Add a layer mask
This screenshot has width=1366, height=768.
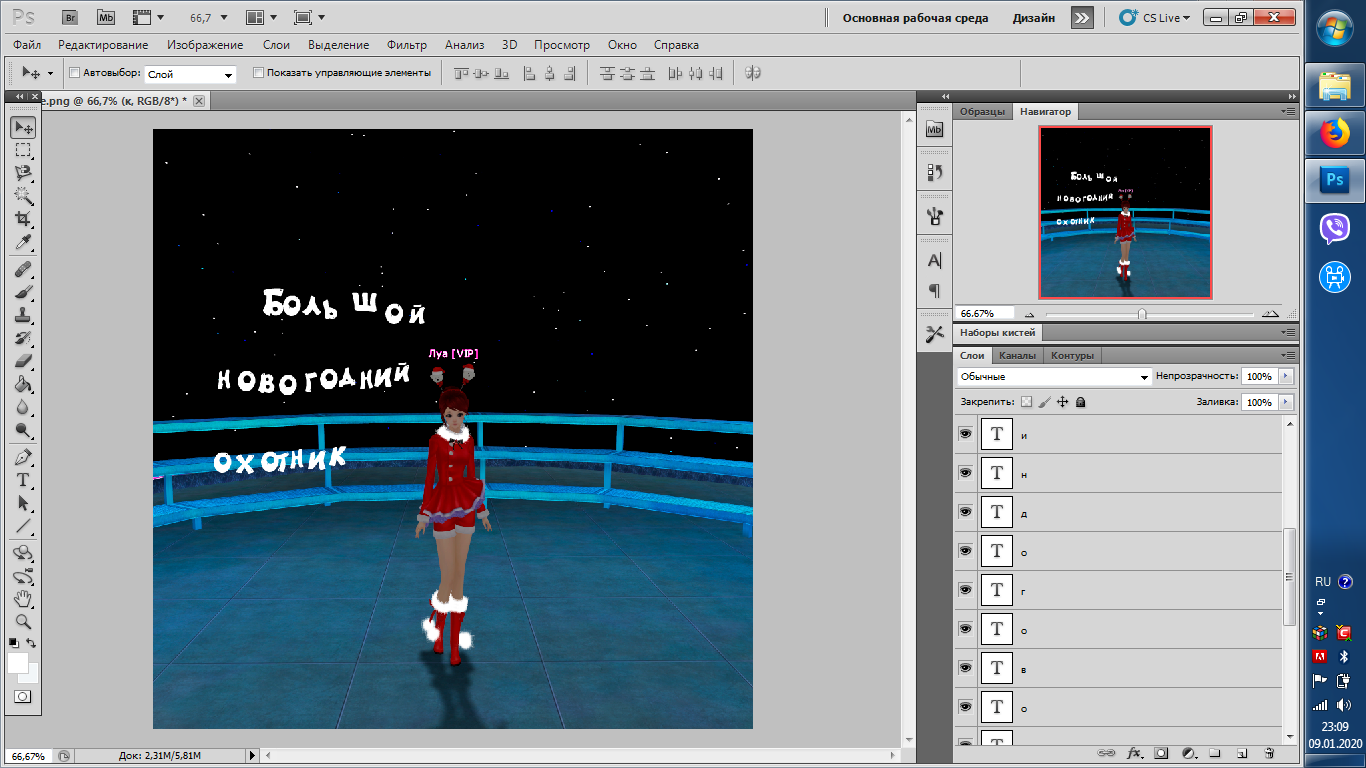point(1161,752)
